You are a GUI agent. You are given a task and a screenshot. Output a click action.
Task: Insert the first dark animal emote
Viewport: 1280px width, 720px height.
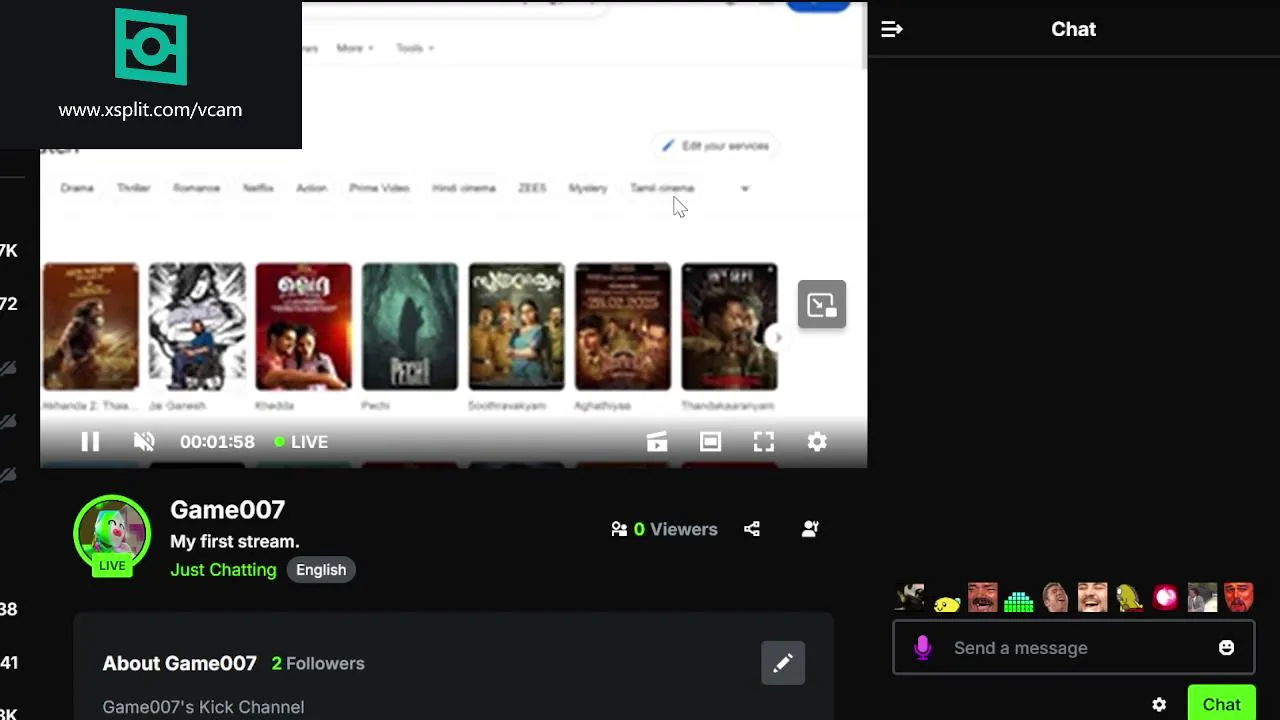(910, 598)
